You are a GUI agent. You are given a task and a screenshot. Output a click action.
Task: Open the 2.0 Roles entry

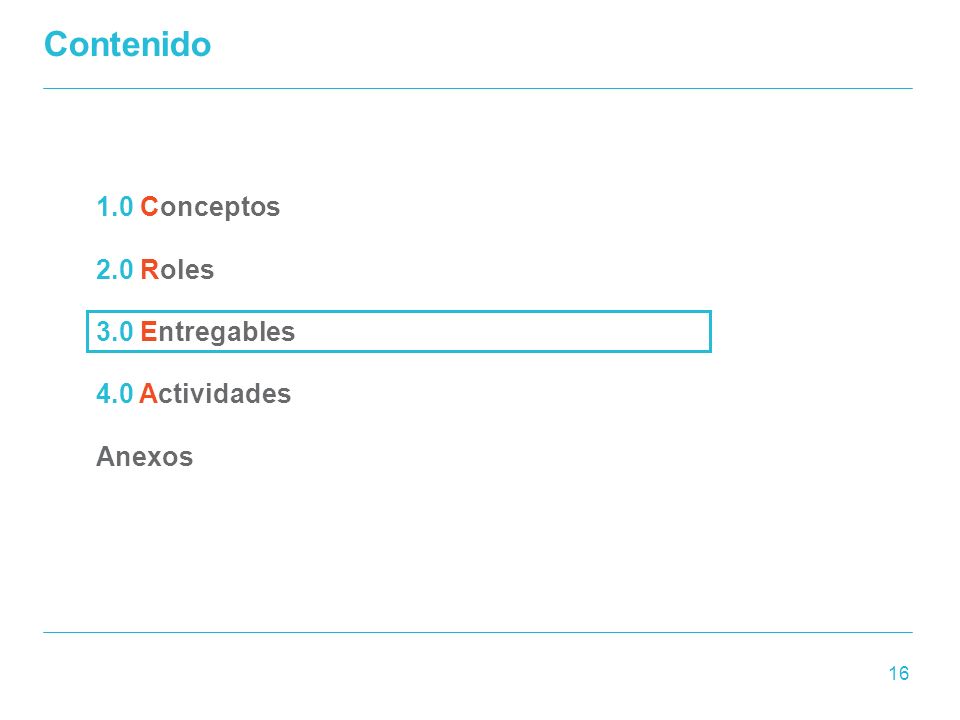tap(155, 269)
